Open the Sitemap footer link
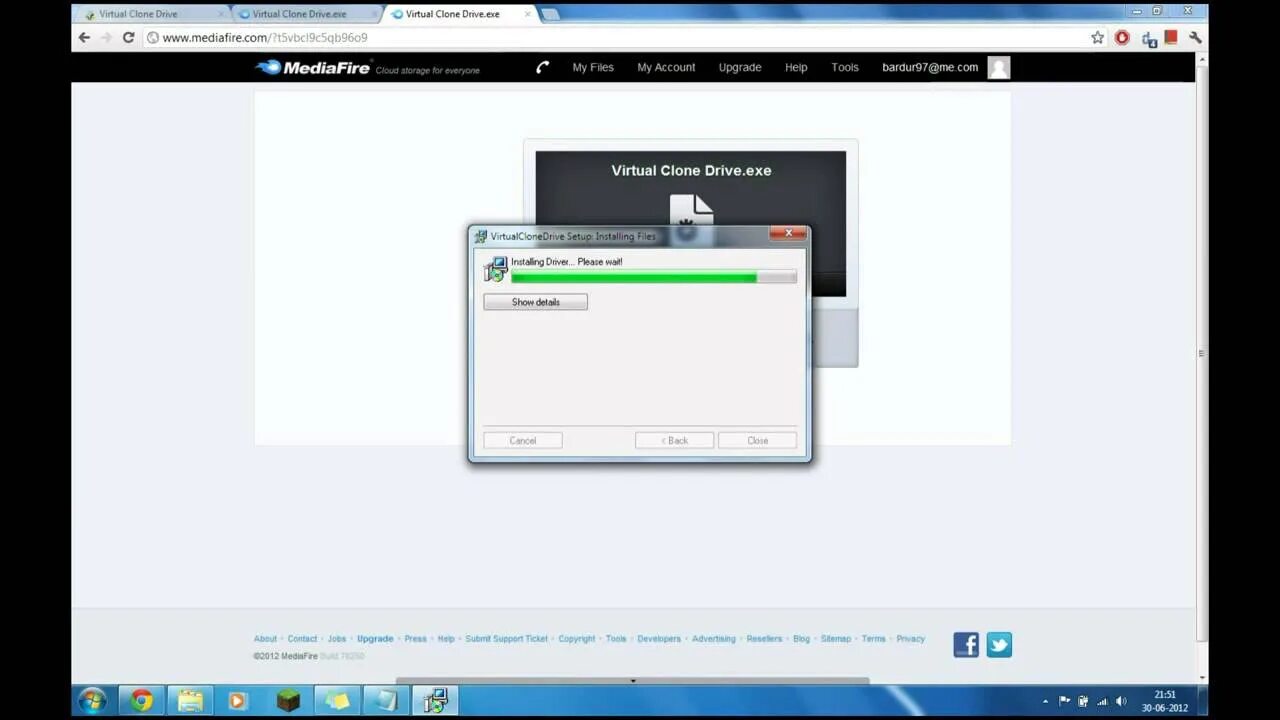 836,638
